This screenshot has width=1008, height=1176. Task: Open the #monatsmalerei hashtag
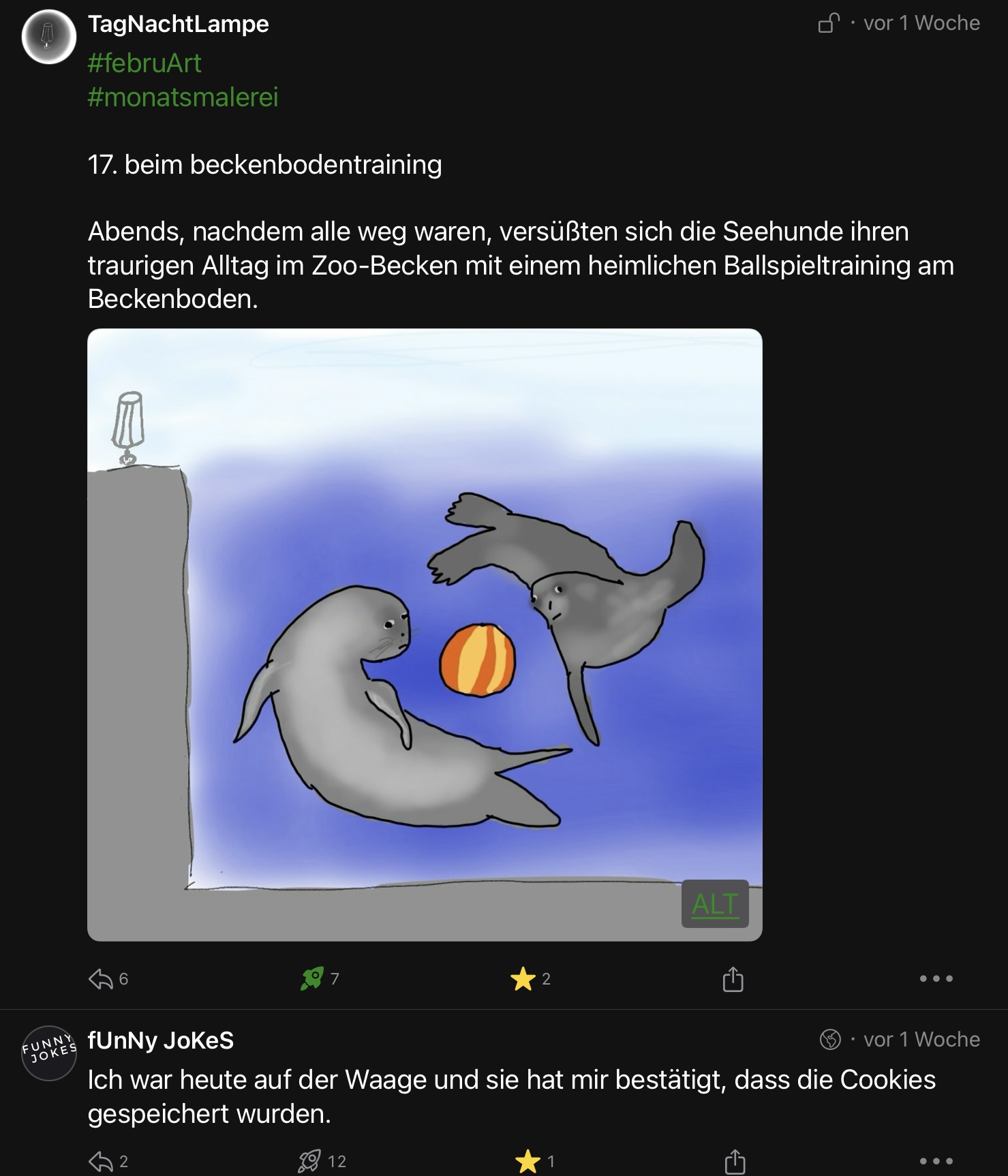point(183,97)
